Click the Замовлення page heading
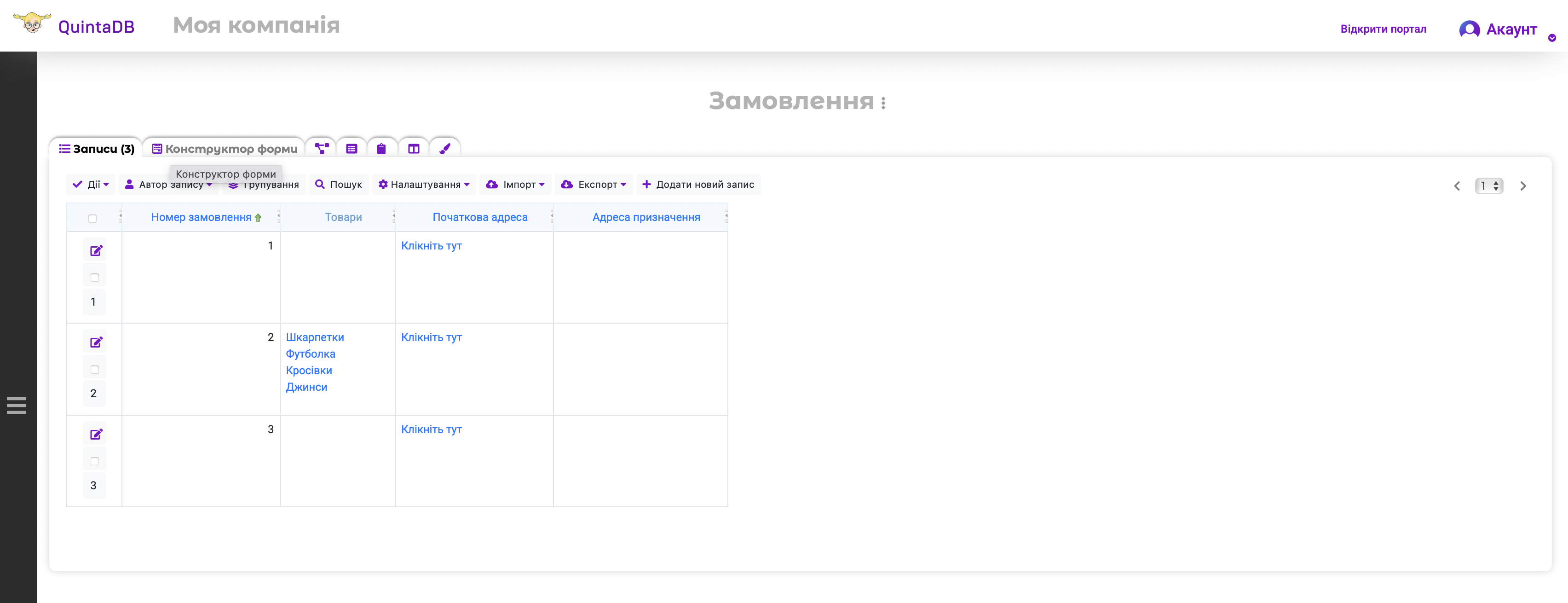The height and width of the screenshot is (603, 1568). [791, 101]
